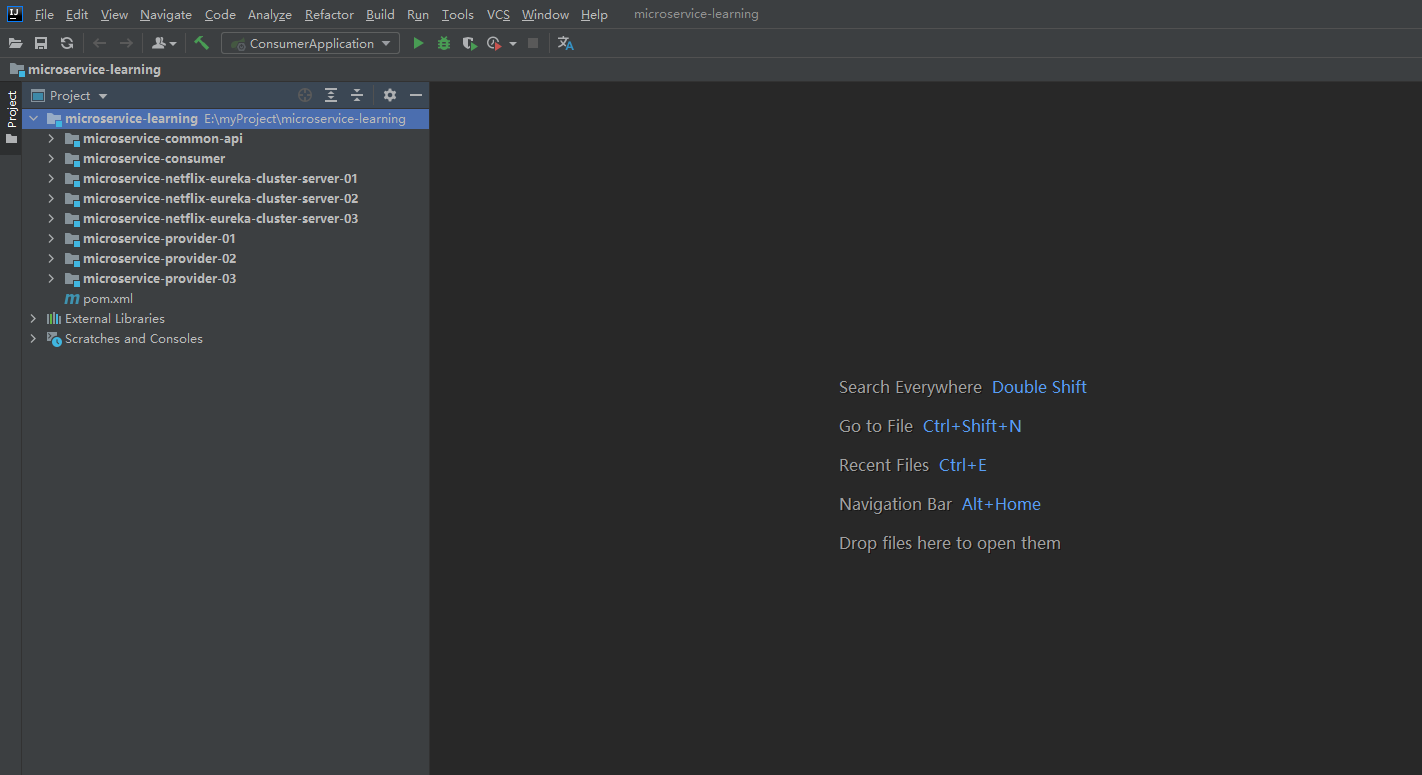Run ConsumerApplication with the green play icon
1422x775 pixels.
pyautogui.click(x=418, y=43)
